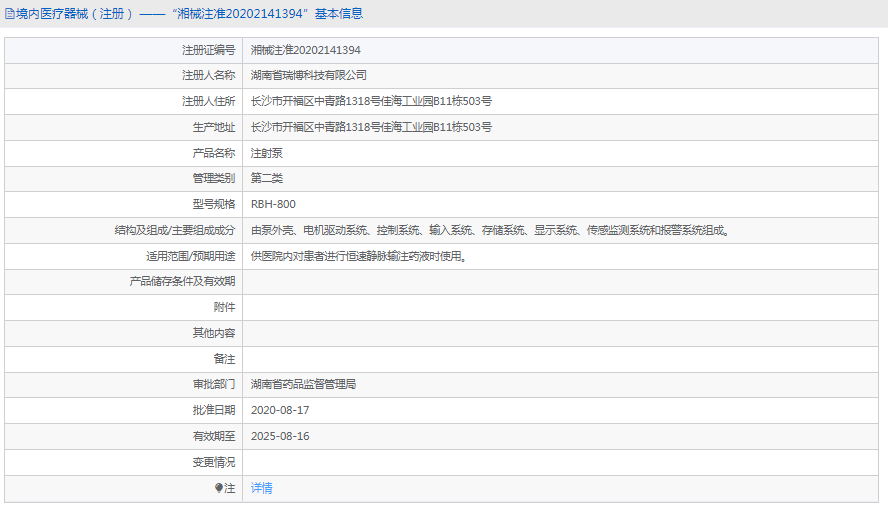Viewport: 888px width, 510px height.
Task: Click the label 生产地址
Action: coord(214,127)
